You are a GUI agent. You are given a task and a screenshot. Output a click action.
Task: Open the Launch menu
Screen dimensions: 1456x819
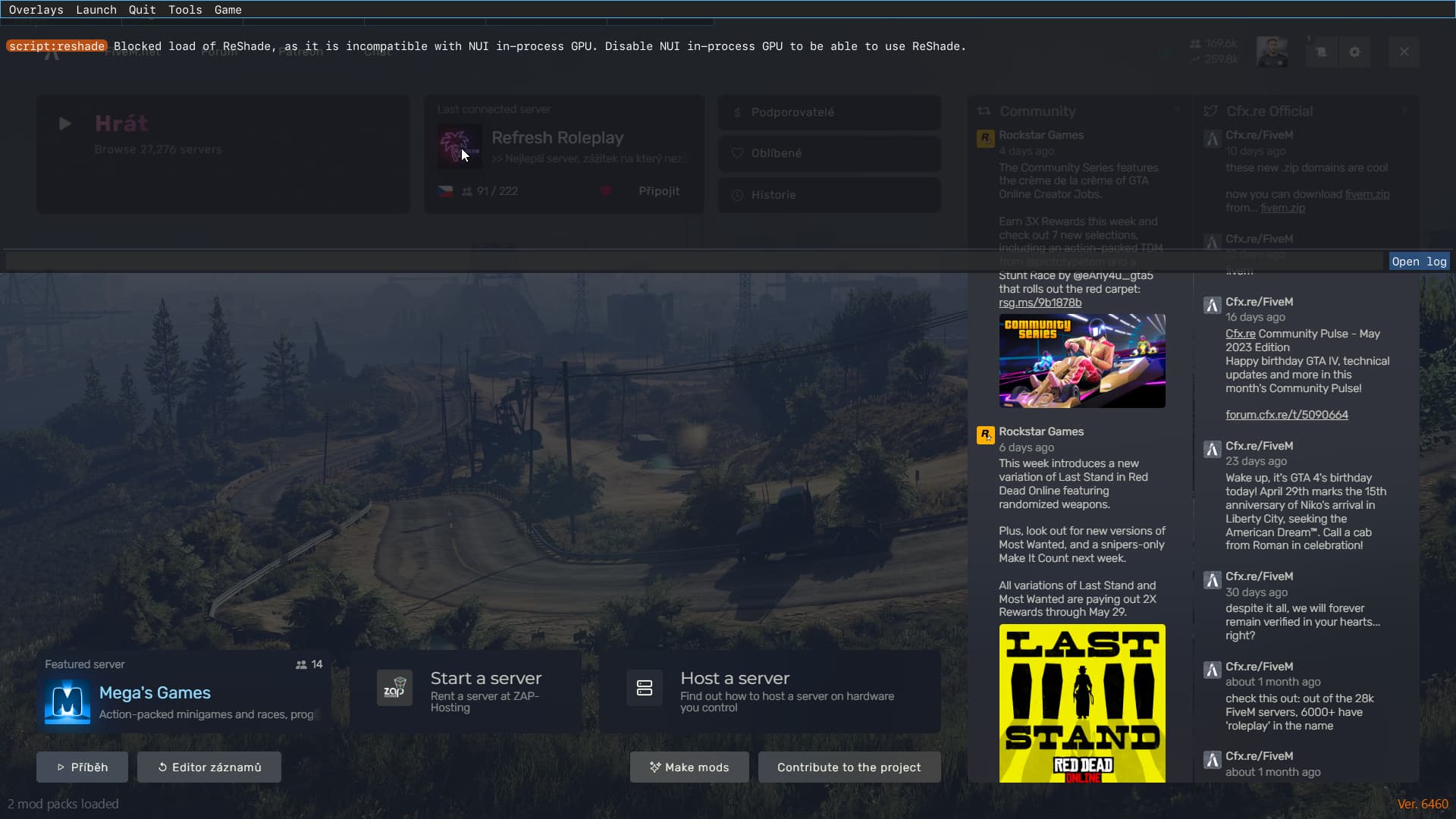click(96, 10)
